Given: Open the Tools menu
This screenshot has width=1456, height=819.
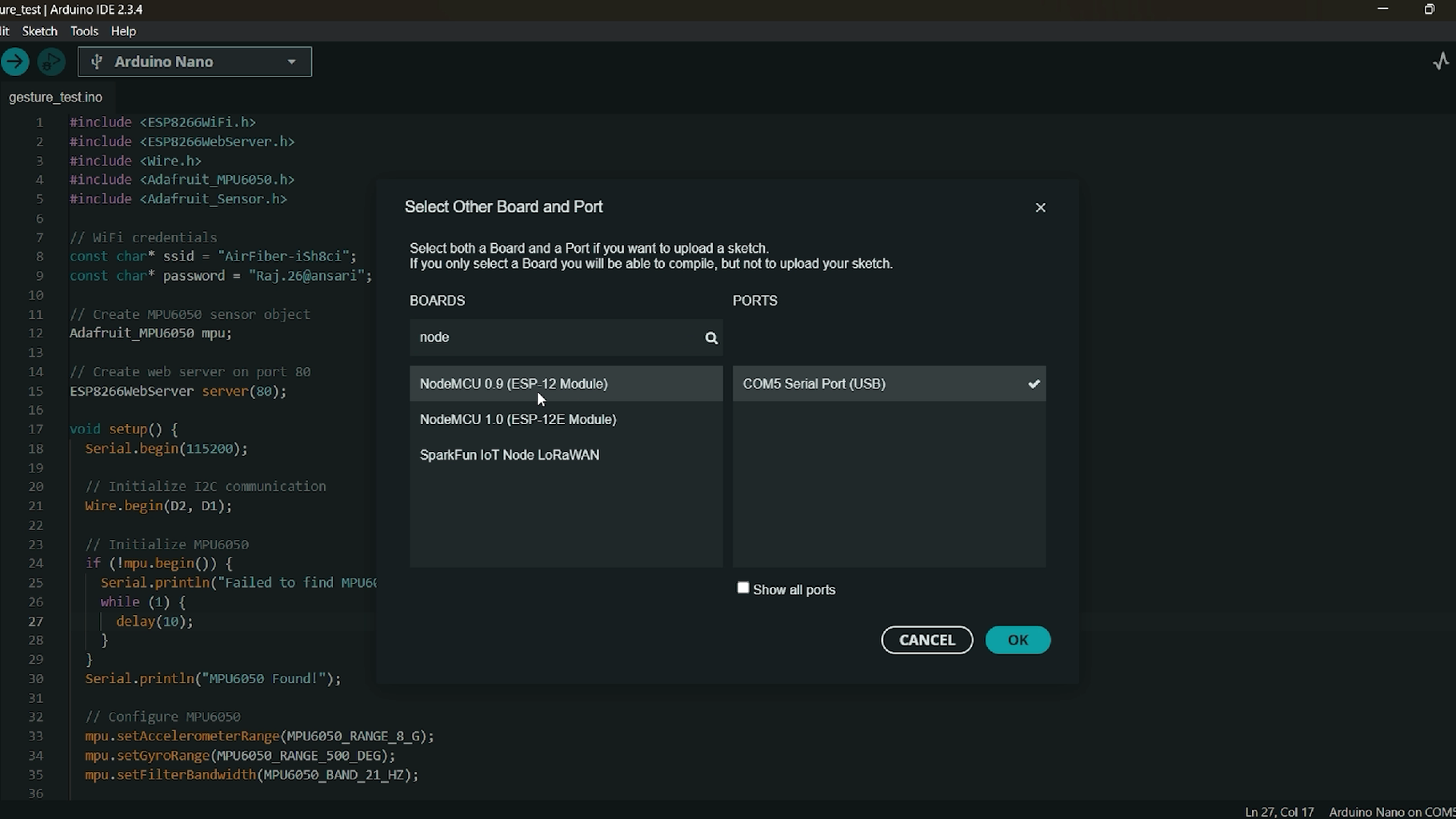Looking at the screenshot, I should tap(84, 31).
